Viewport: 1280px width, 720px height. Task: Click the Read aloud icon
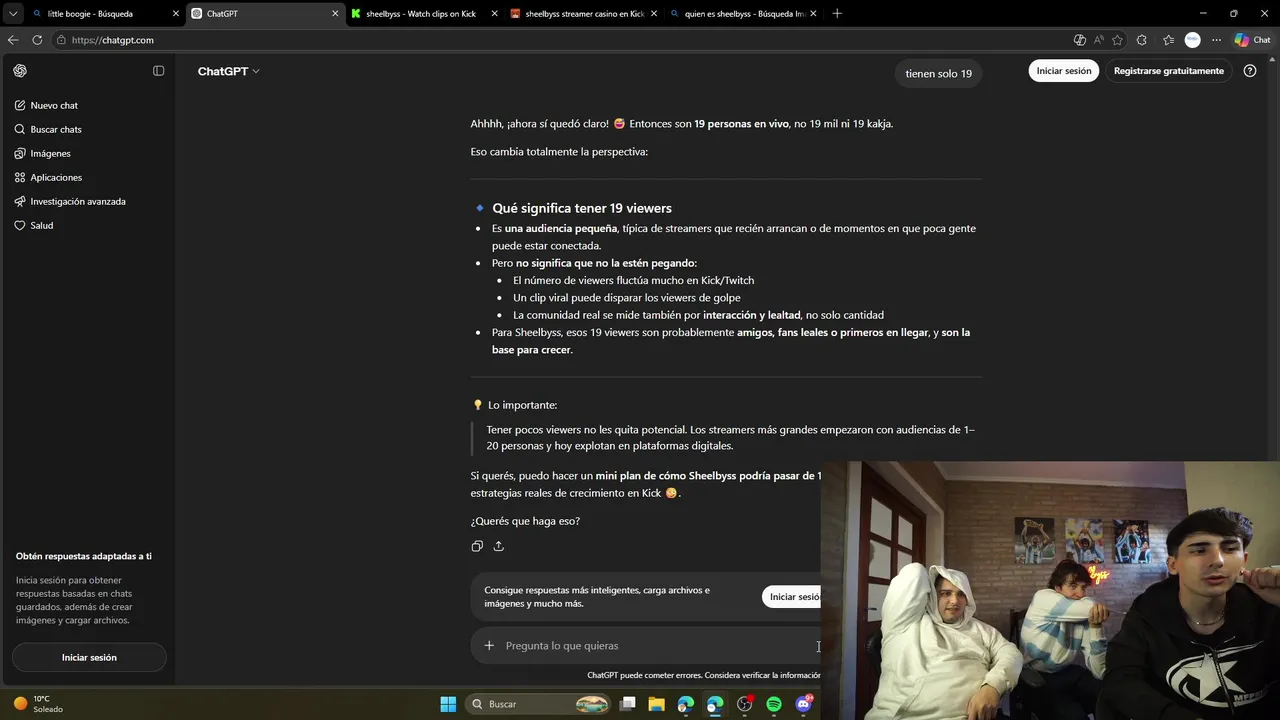click(1099, 40)
